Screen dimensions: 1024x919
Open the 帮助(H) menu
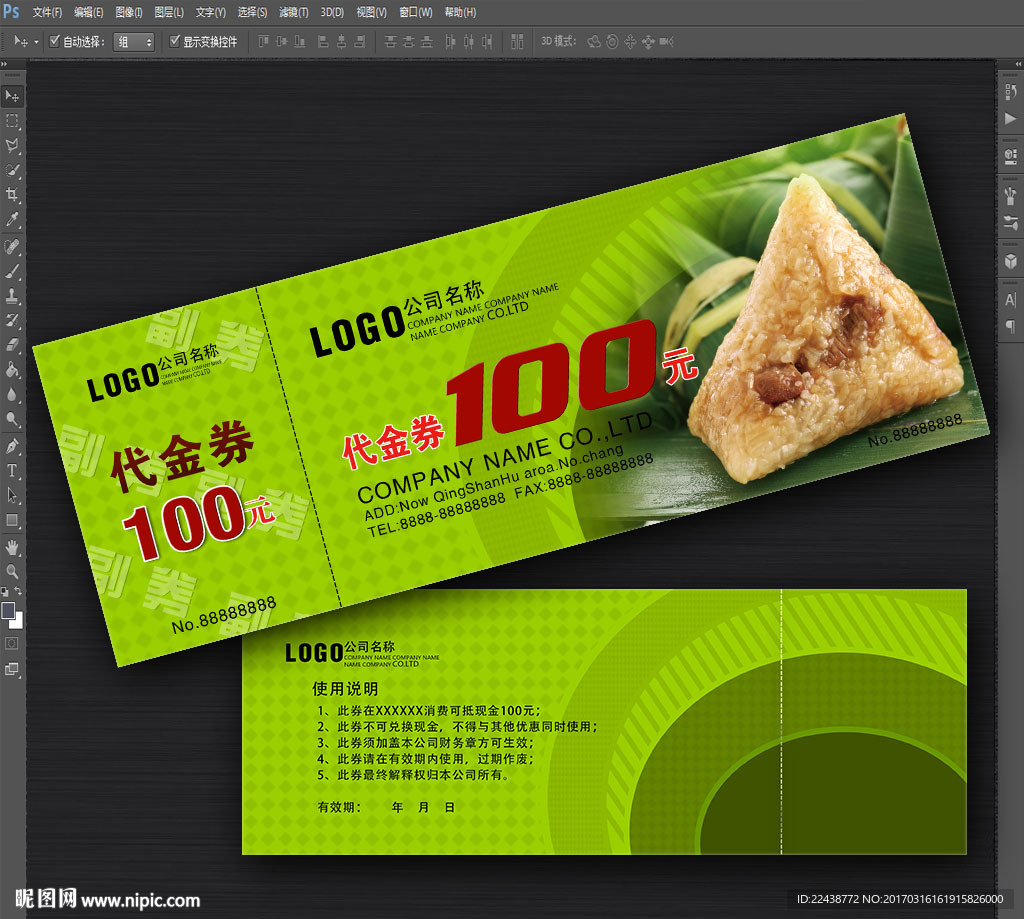[x=460, y=12]
